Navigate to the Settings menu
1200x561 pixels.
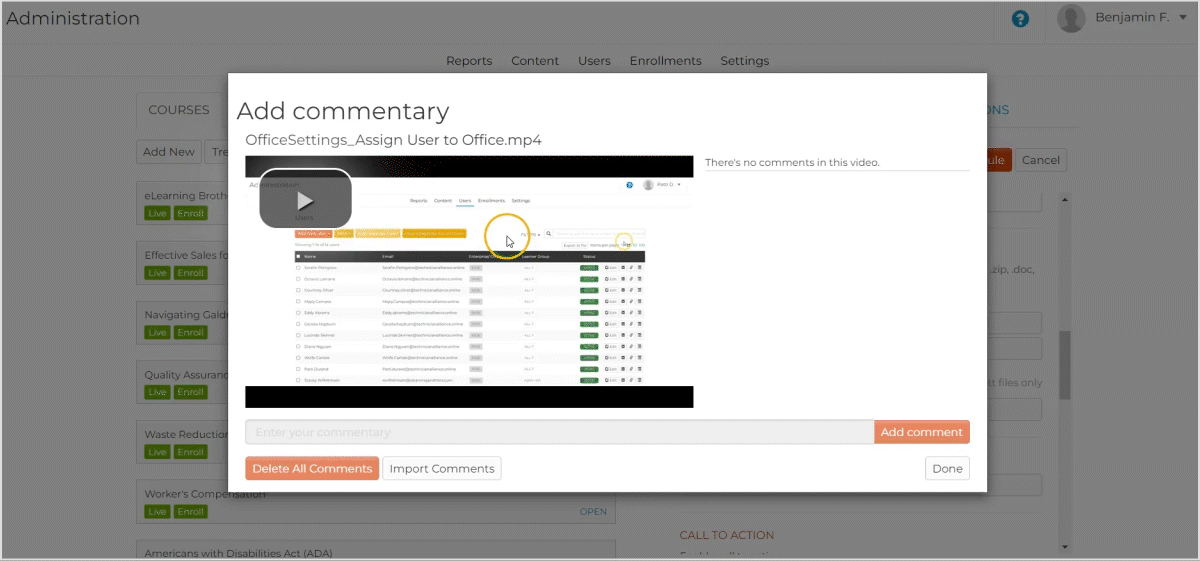tap(744, 61)
